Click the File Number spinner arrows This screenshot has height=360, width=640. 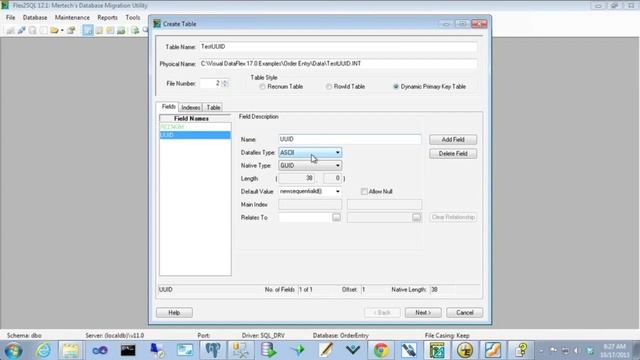coord(225,83)
